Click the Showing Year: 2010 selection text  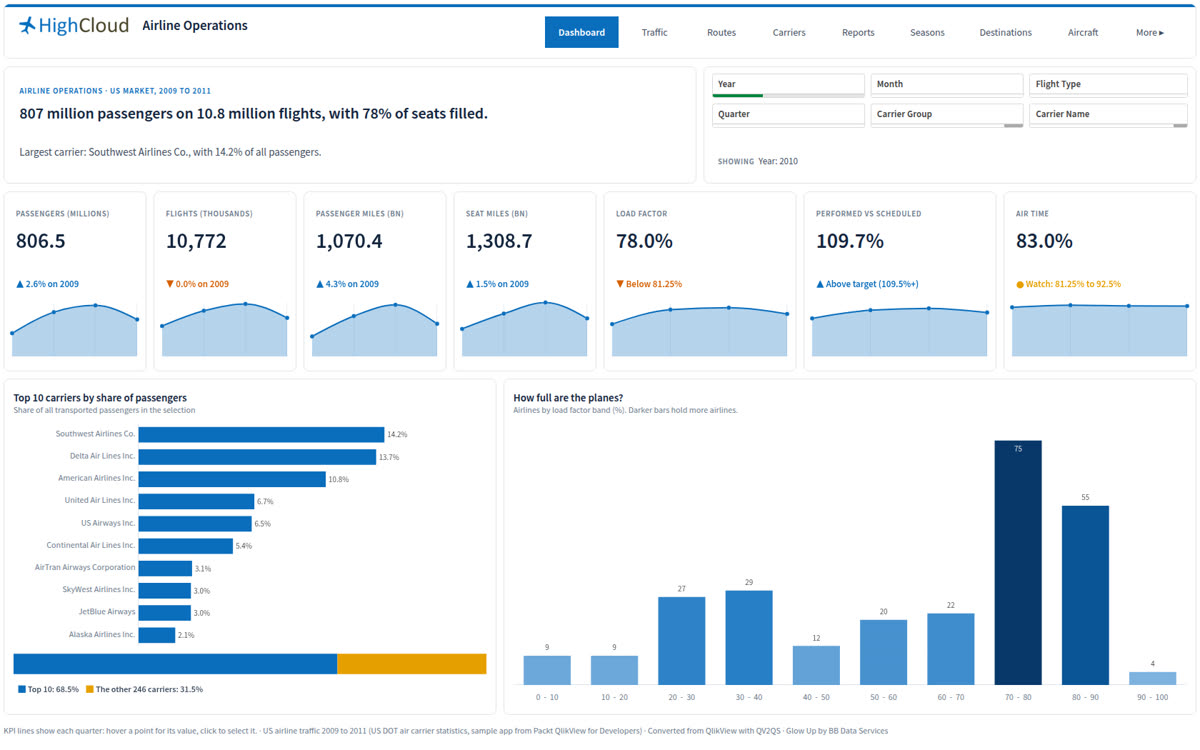(758, 161)
